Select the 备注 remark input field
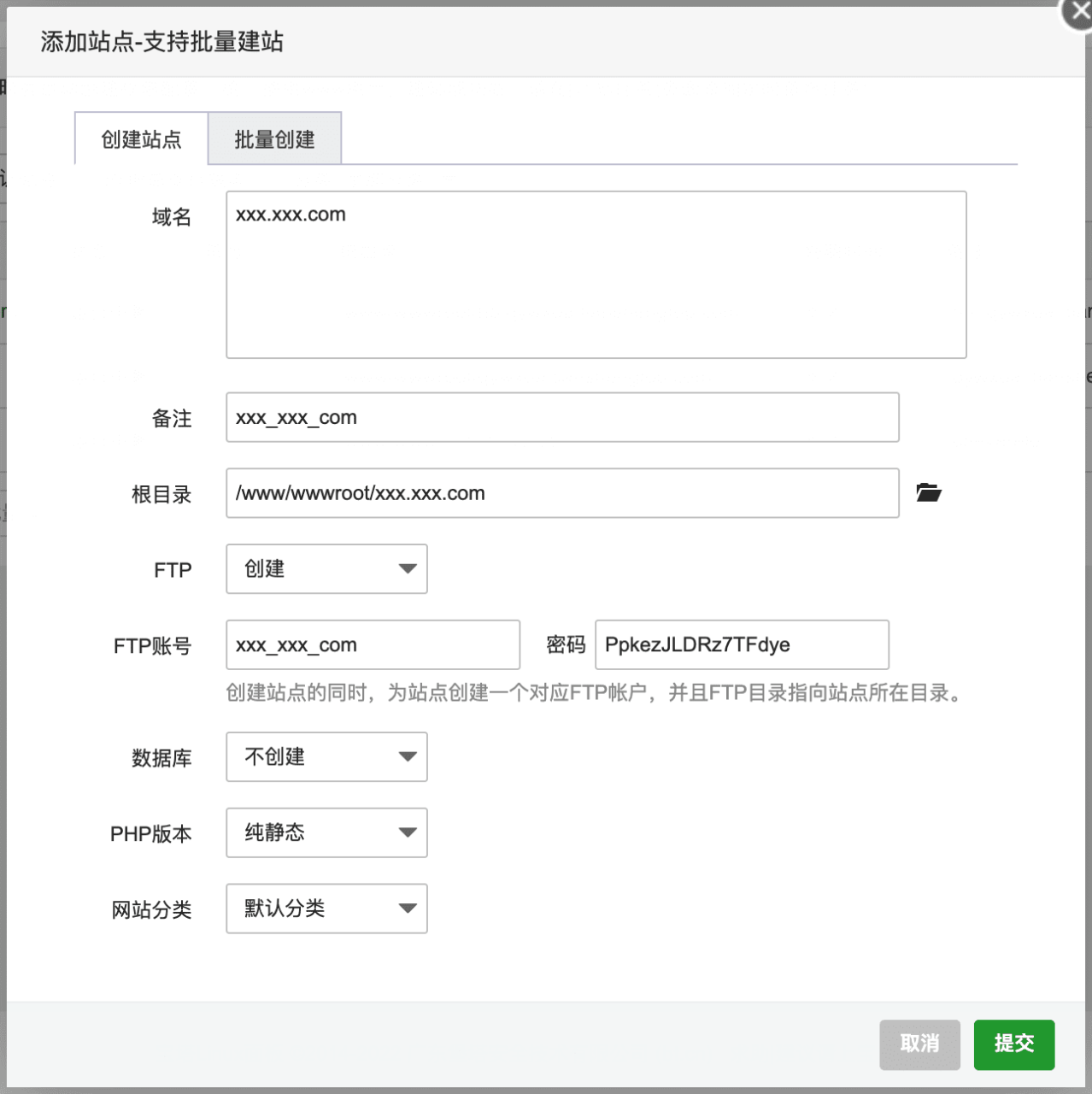Viewport: 1092px width, 1094px height. tap(561, 417)
